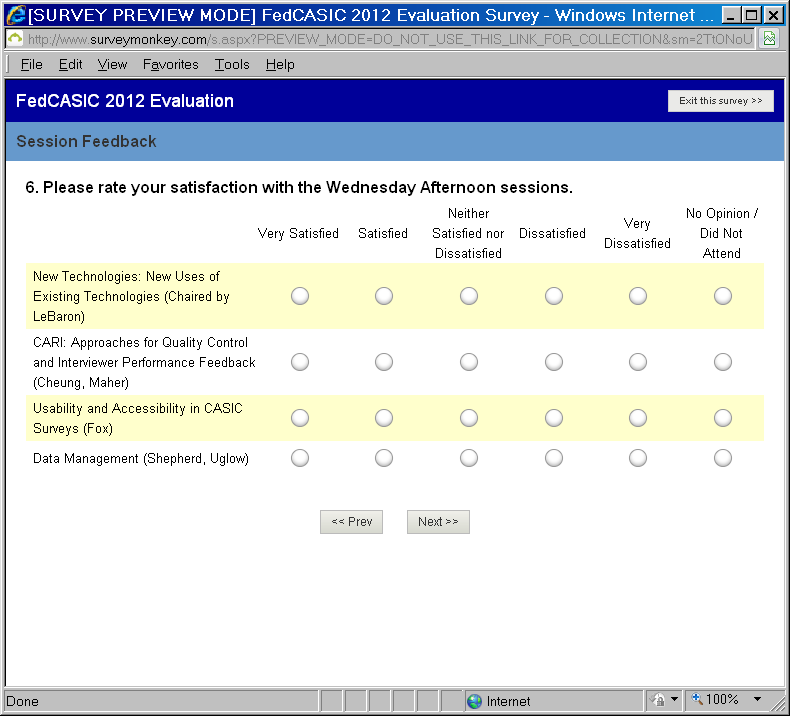
Task: Click the Internet Explorer logo in title bar
Action: [x=16, y=15]
